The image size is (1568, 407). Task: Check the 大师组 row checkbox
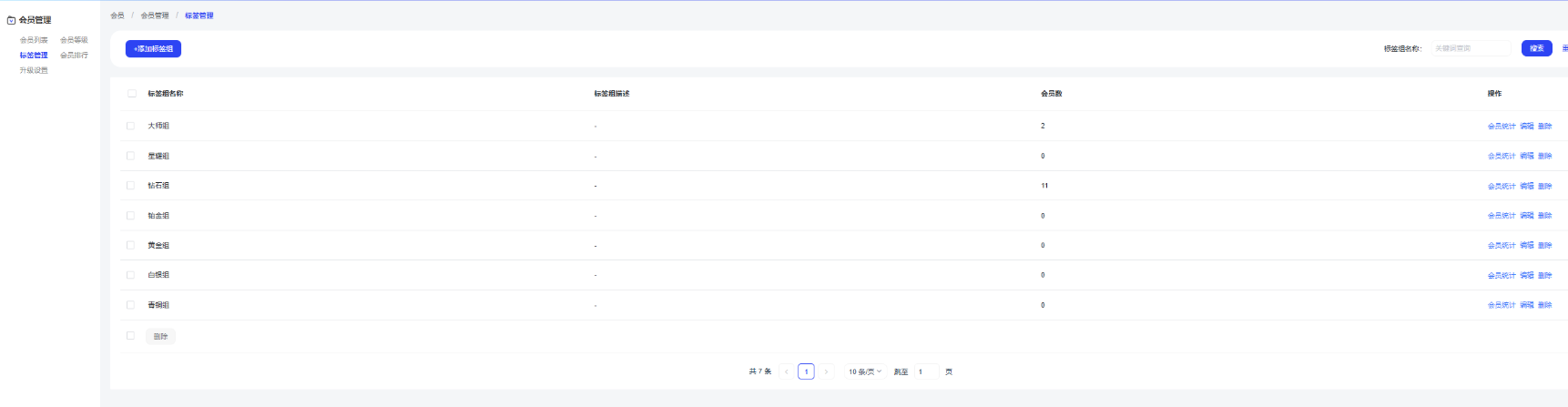click(x=130, y=126)
